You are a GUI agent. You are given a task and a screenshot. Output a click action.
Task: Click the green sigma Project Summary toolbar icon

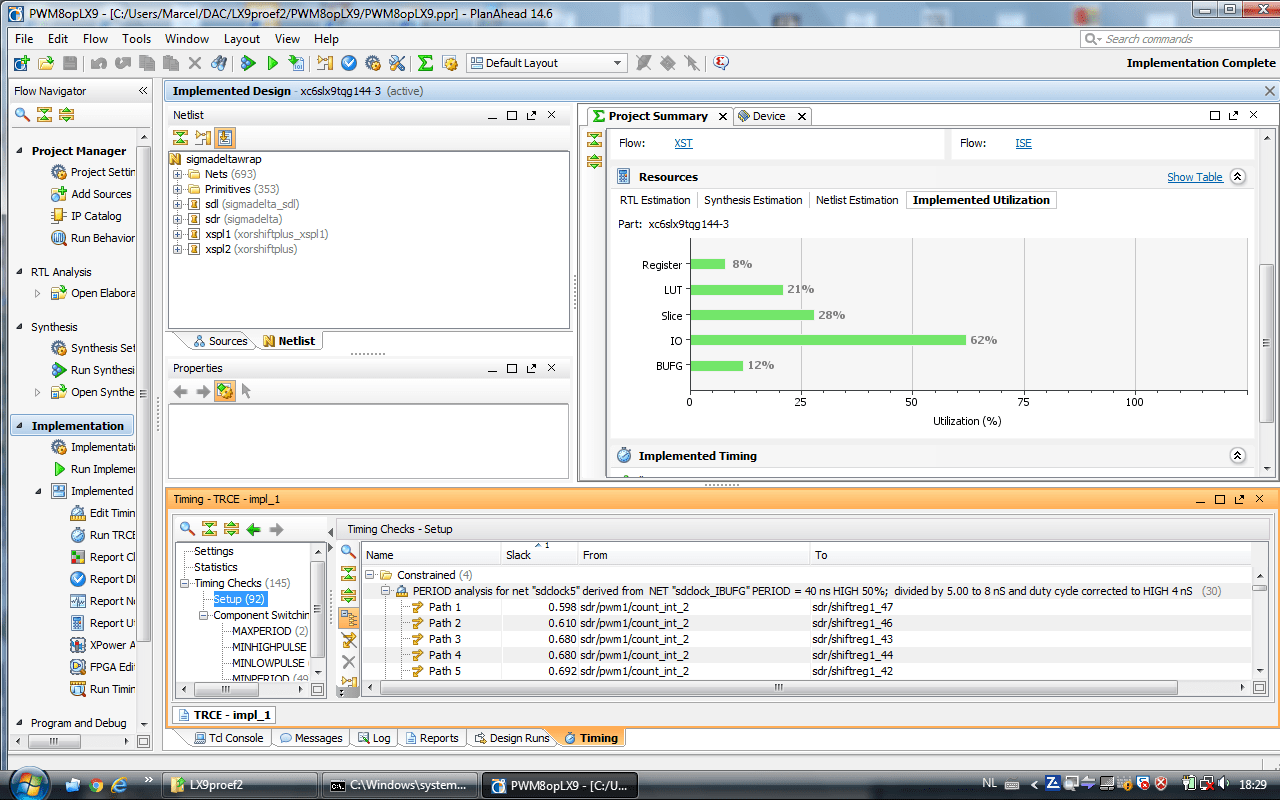tap(425, 63)
